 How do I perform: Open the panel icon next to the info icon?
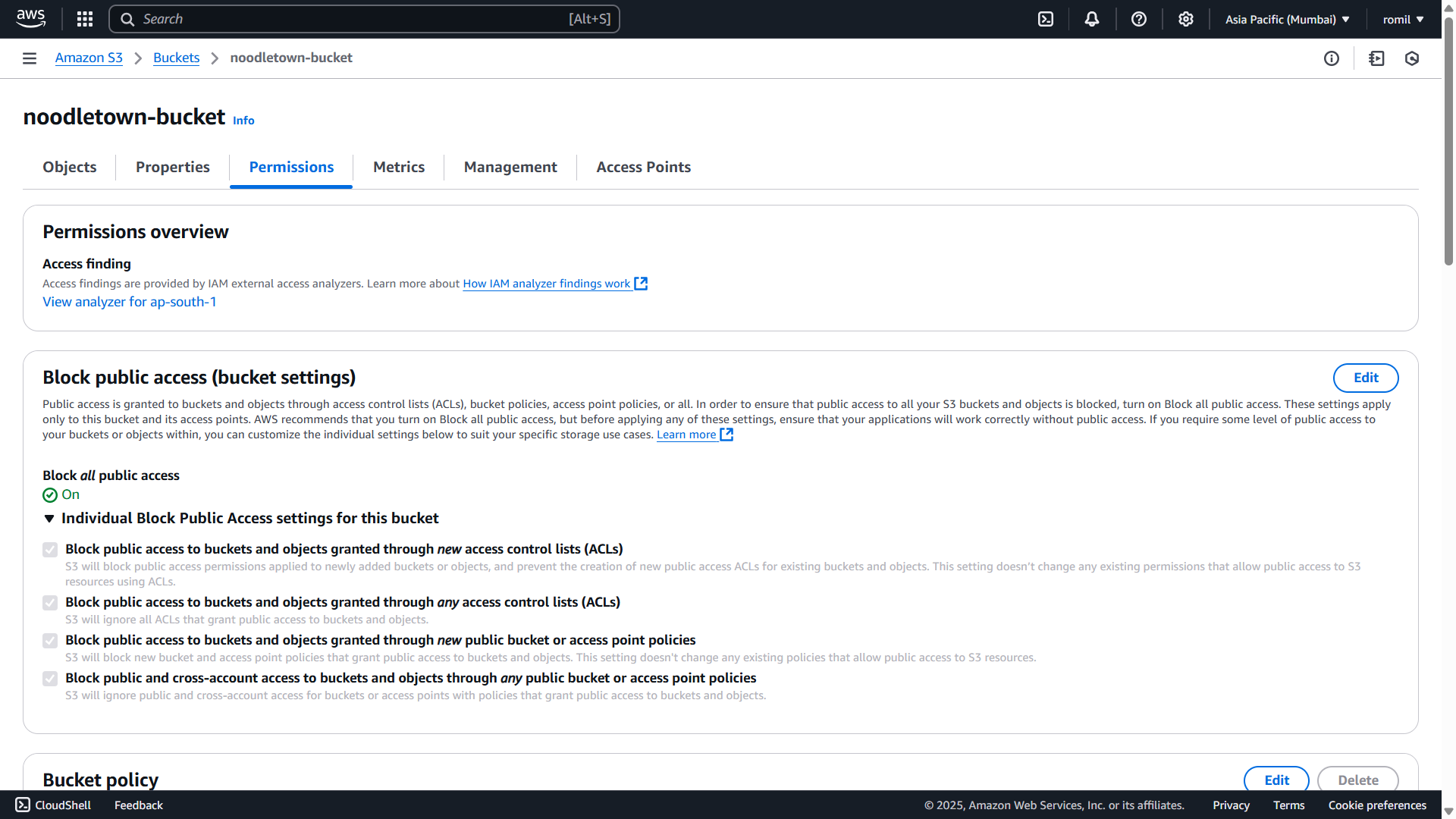pos(1377,58)
